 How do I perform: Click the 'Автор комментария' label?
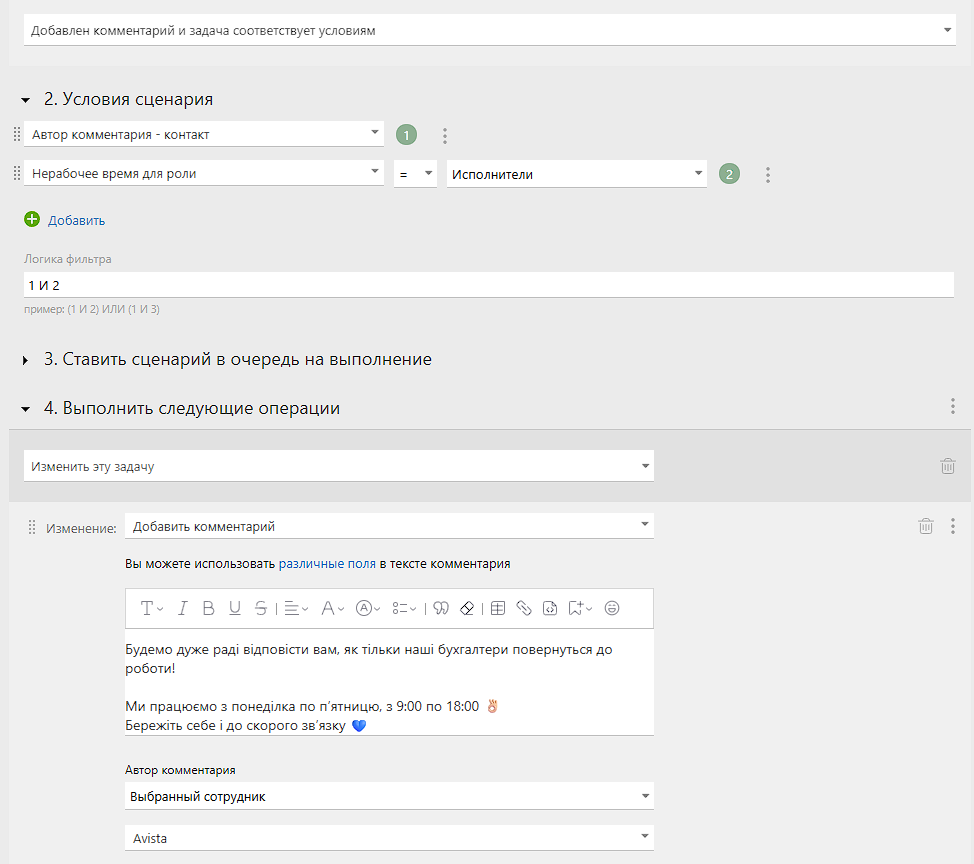coord(180,770)
